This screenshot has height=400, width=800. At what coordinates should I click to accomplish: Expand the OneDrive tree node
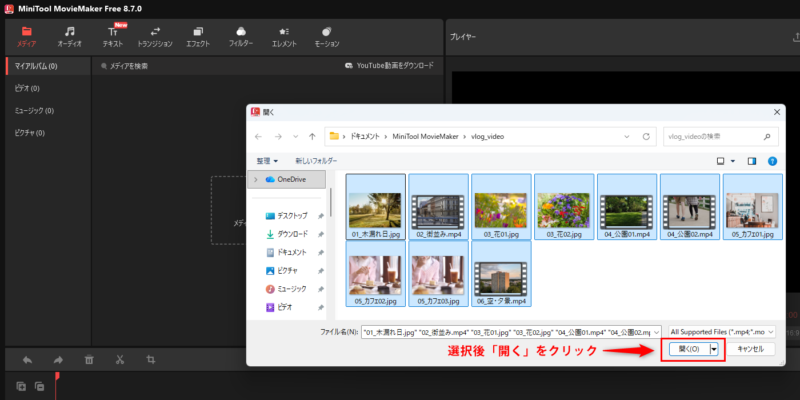point(256,180)
